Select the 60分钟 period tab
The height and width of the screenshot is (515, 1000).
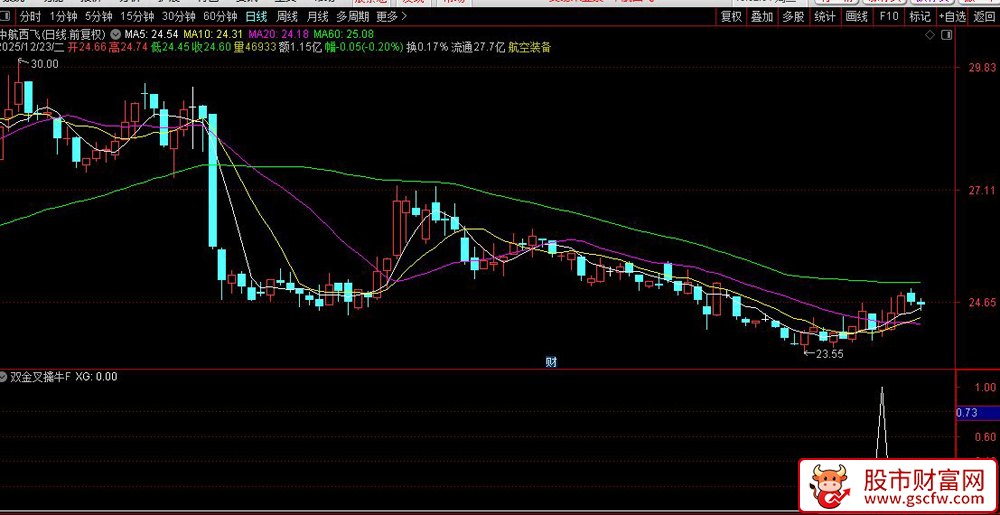[220, 17]
